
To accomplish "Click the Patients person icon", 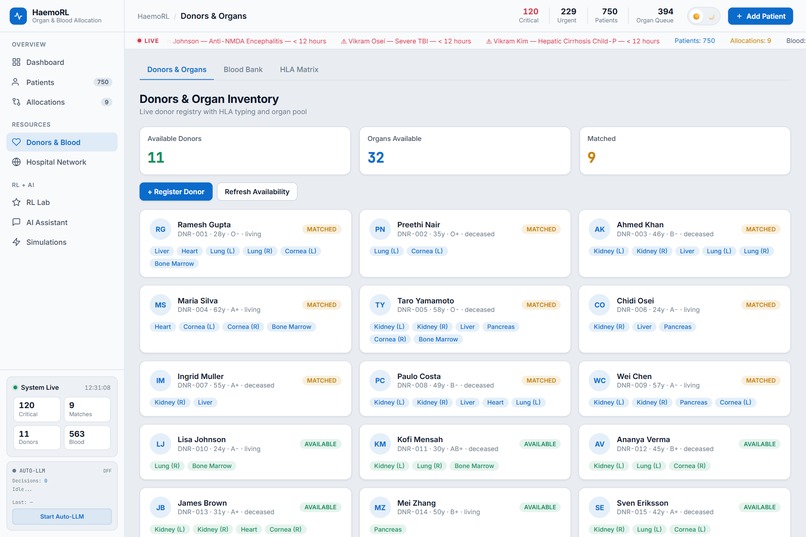I will [16, 82].
